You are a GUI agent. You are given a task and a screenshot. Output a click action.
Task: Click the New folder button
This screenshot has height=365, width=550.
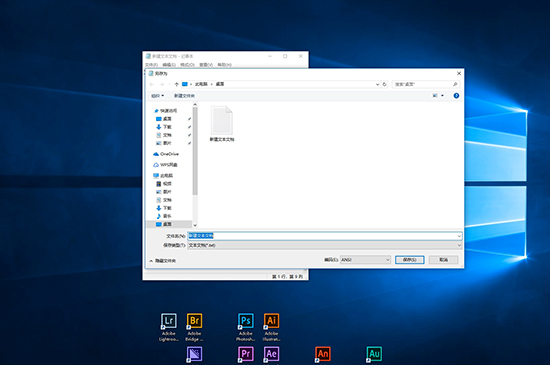click(x=184, y=95)
